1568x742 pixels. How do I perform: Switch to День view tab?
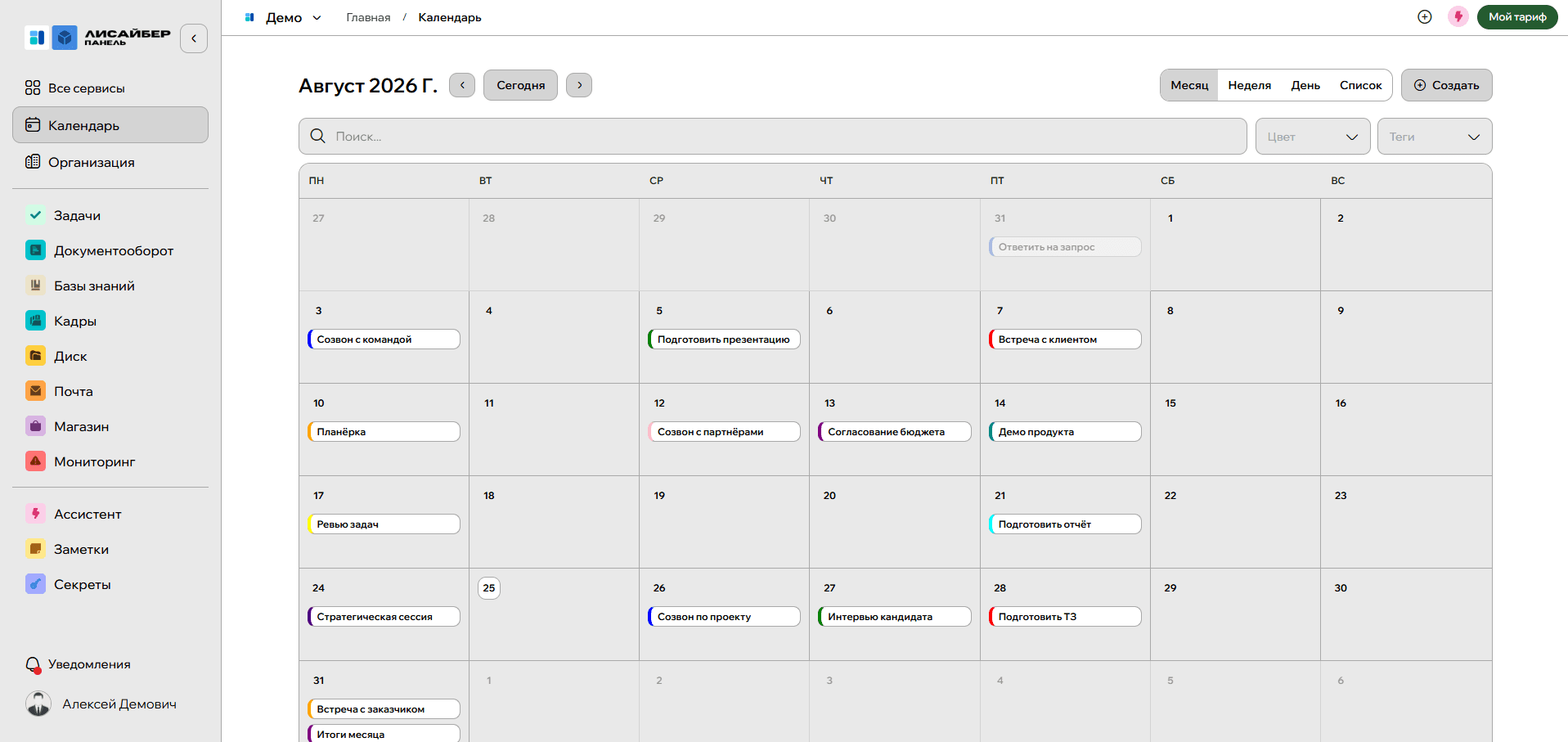[1305, 85]
